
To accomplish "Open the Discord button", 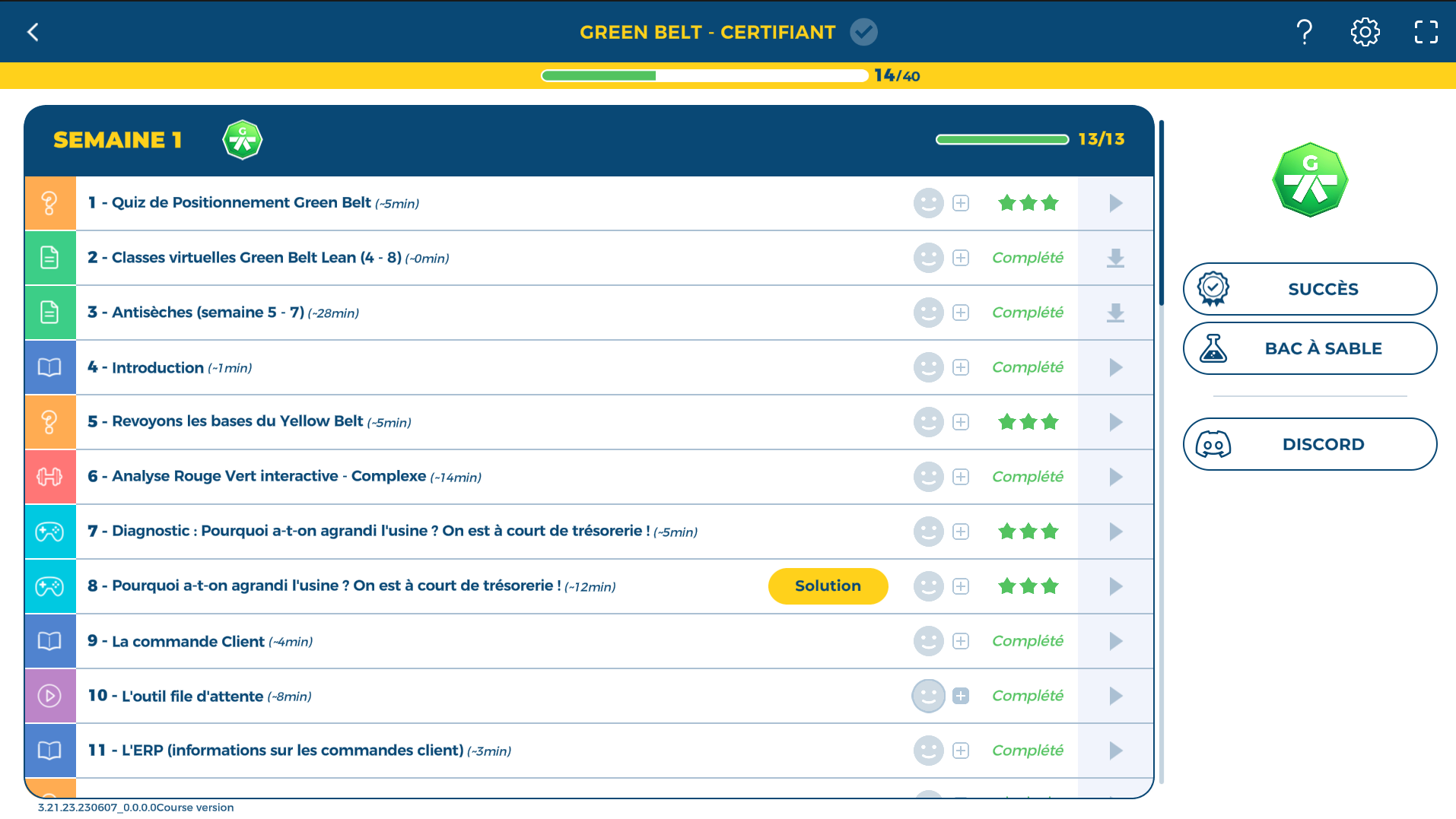I will click(x=1309, y=444).
